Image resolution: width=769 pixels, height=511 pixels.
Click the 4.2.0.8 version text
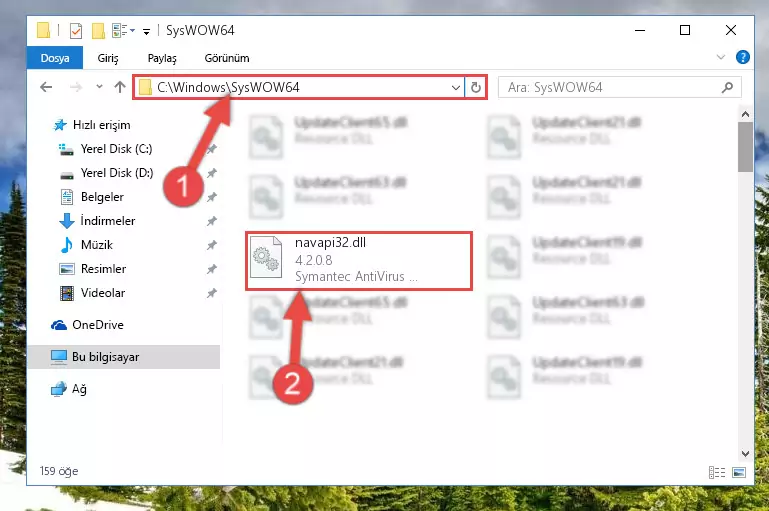coord(313,260)
